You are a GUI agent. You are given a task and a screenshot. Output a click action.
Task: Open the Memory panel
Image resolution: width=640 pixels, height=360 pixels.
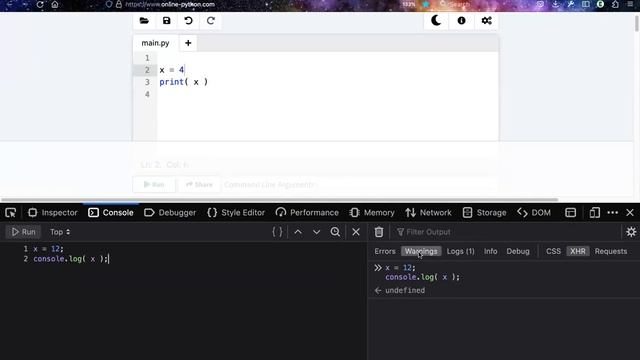pos(372,213)
